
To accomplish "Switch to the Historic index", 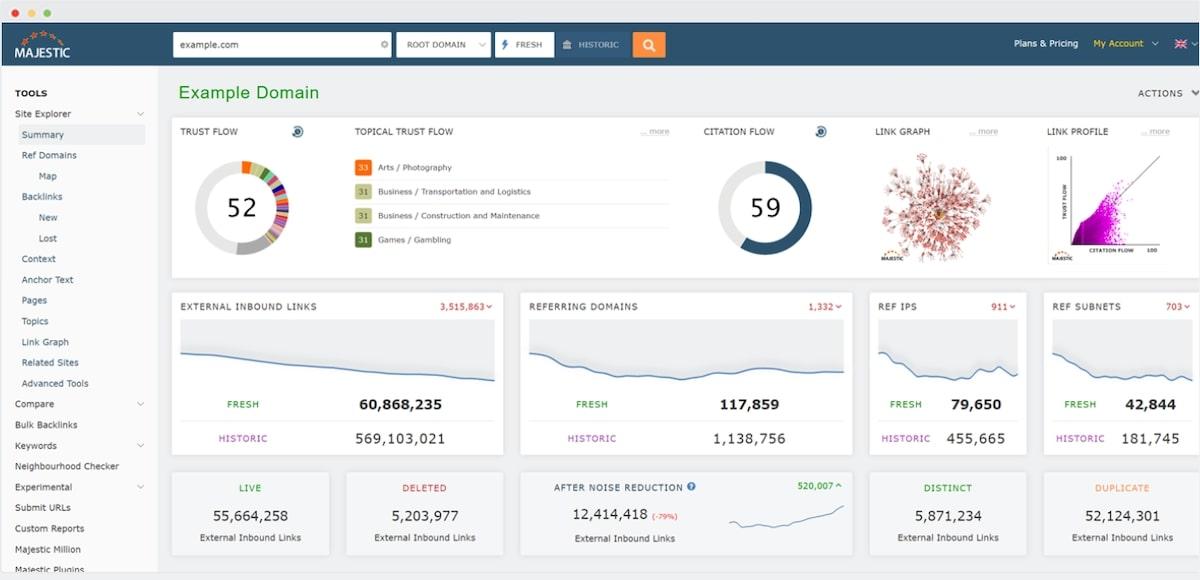I will click(592, 45).
